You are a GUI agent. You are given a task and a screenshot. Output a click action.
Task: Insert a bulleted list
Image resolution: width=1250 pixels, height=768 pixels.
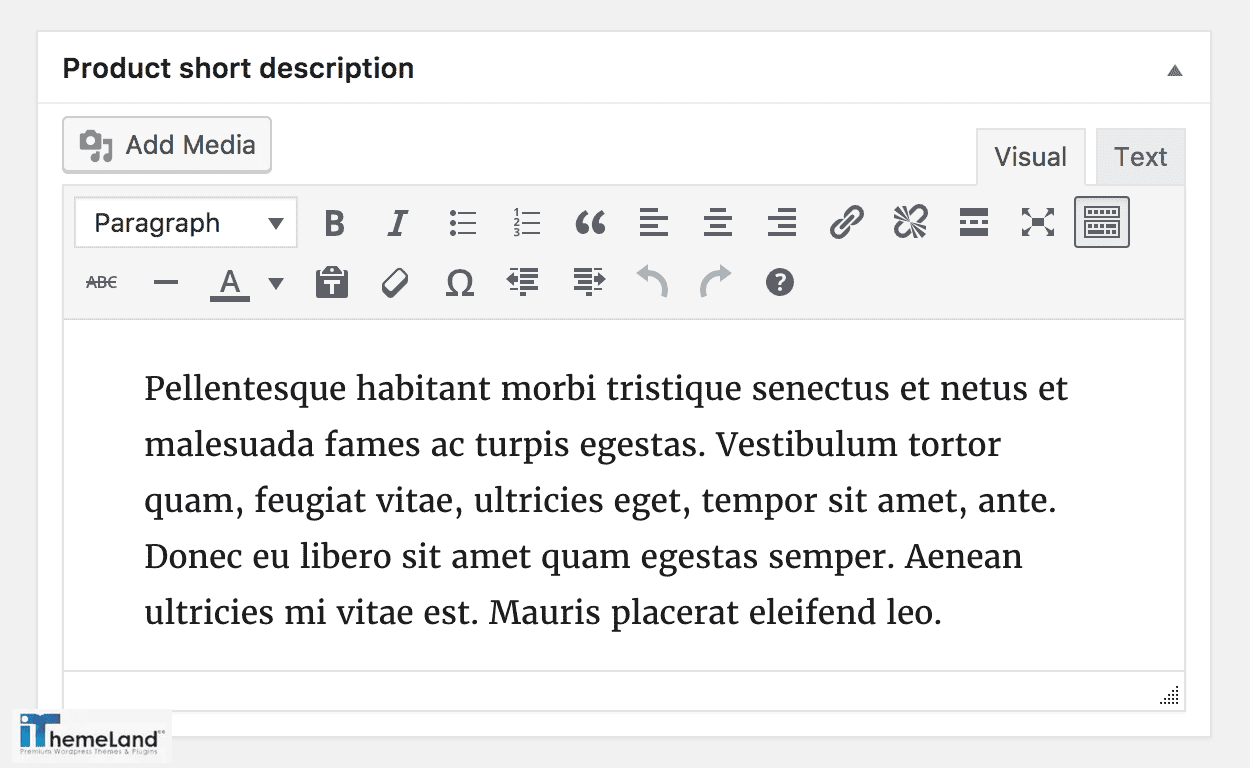[462, 223]
